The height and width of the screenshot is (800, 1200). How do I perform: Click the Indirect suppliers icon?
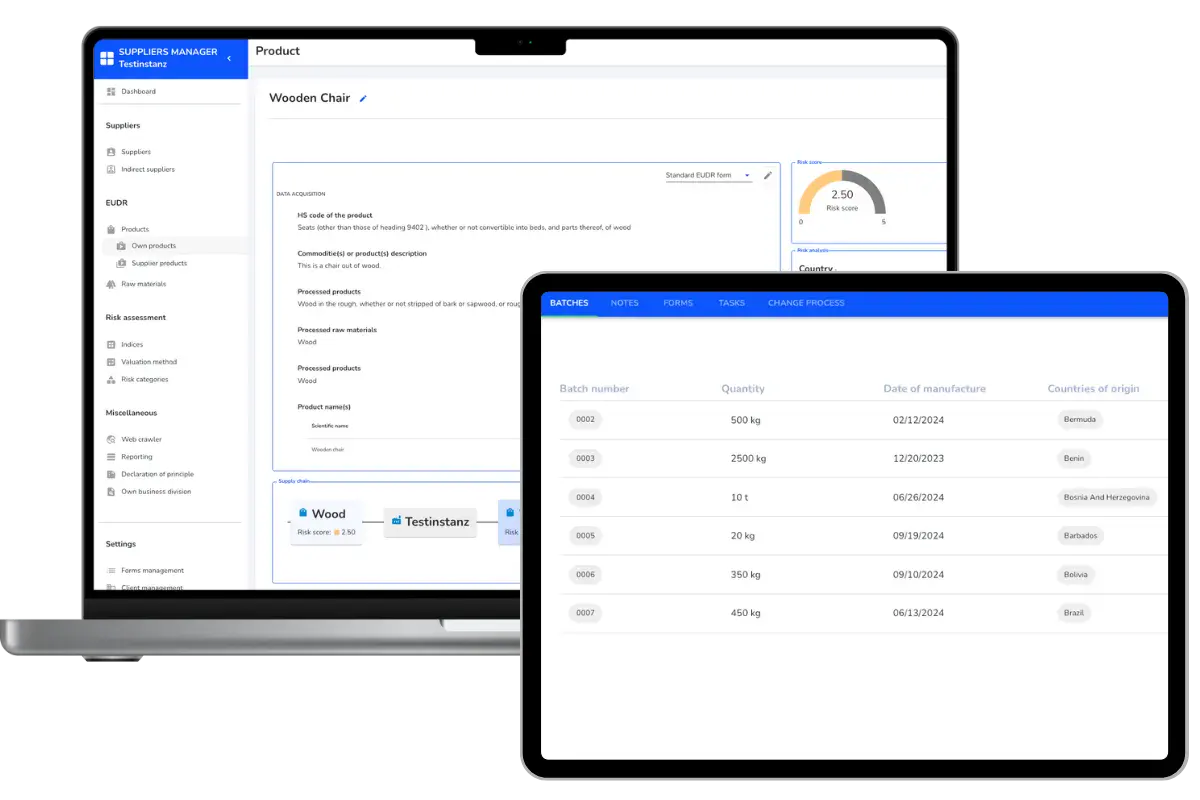coord(111,170)
